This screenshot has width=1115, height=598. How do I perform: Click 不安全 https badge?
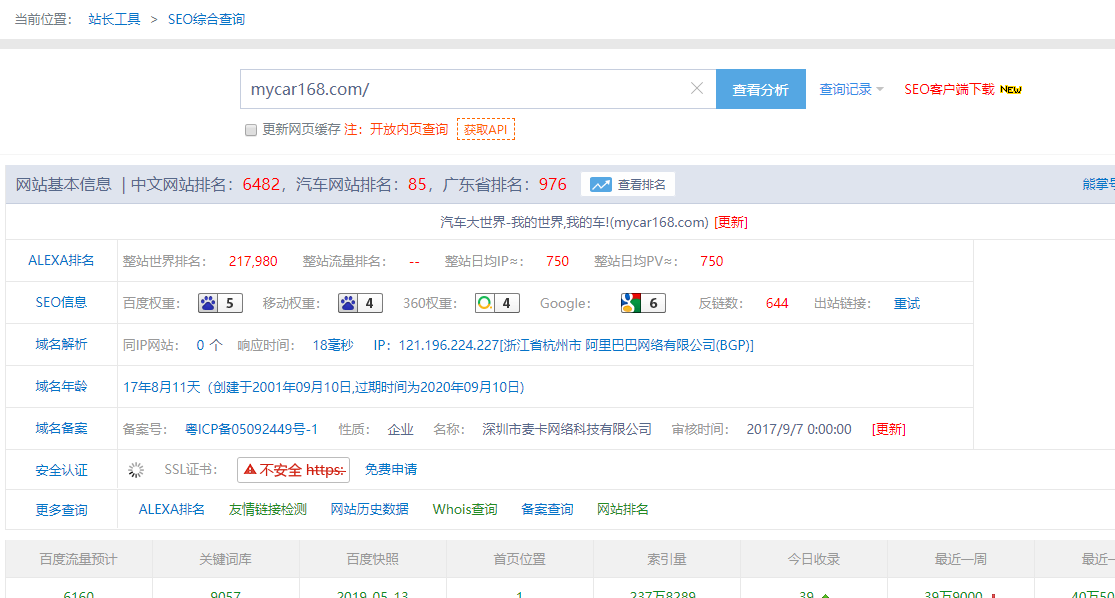point(293,470)
